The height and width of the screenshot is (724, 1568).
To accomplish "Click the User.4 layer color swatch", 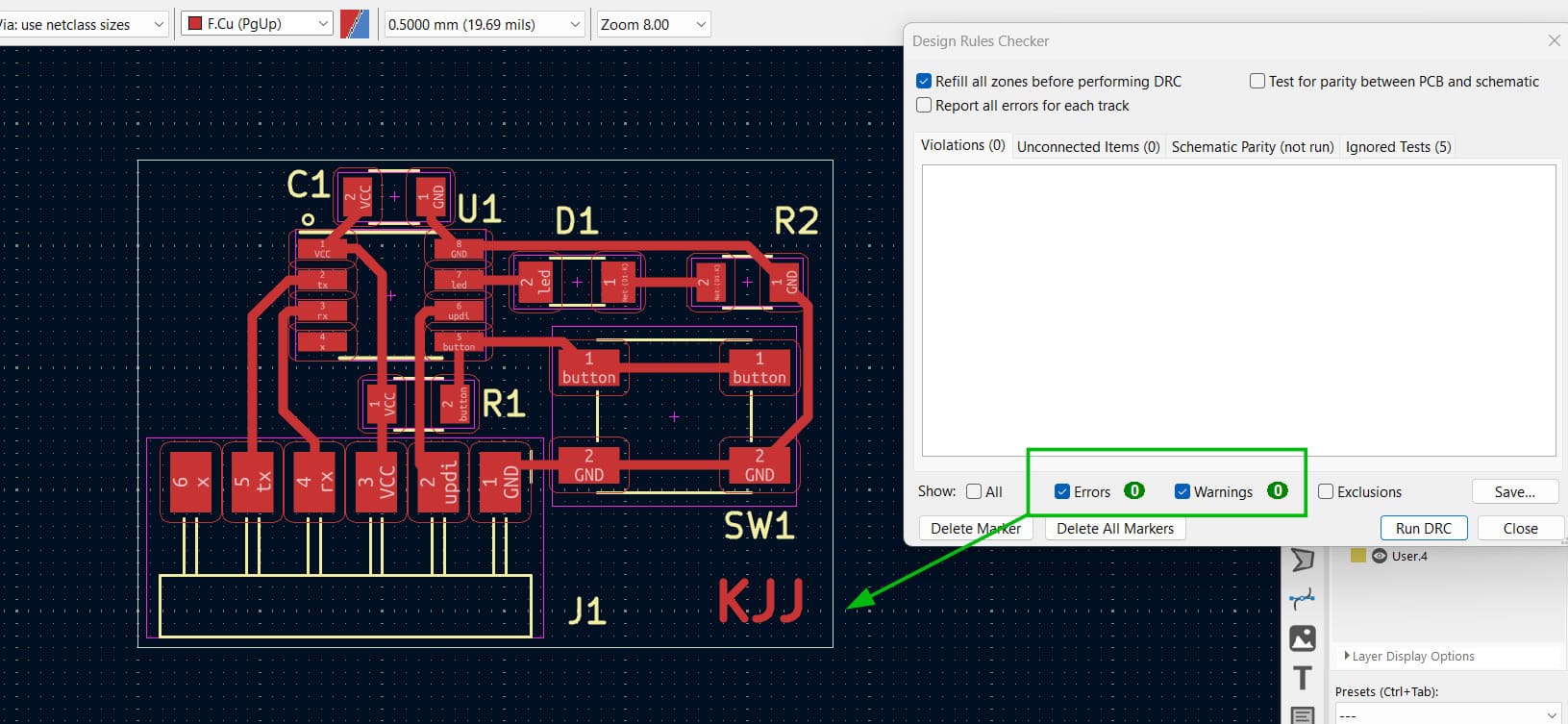I will [x=1357, y=556].
